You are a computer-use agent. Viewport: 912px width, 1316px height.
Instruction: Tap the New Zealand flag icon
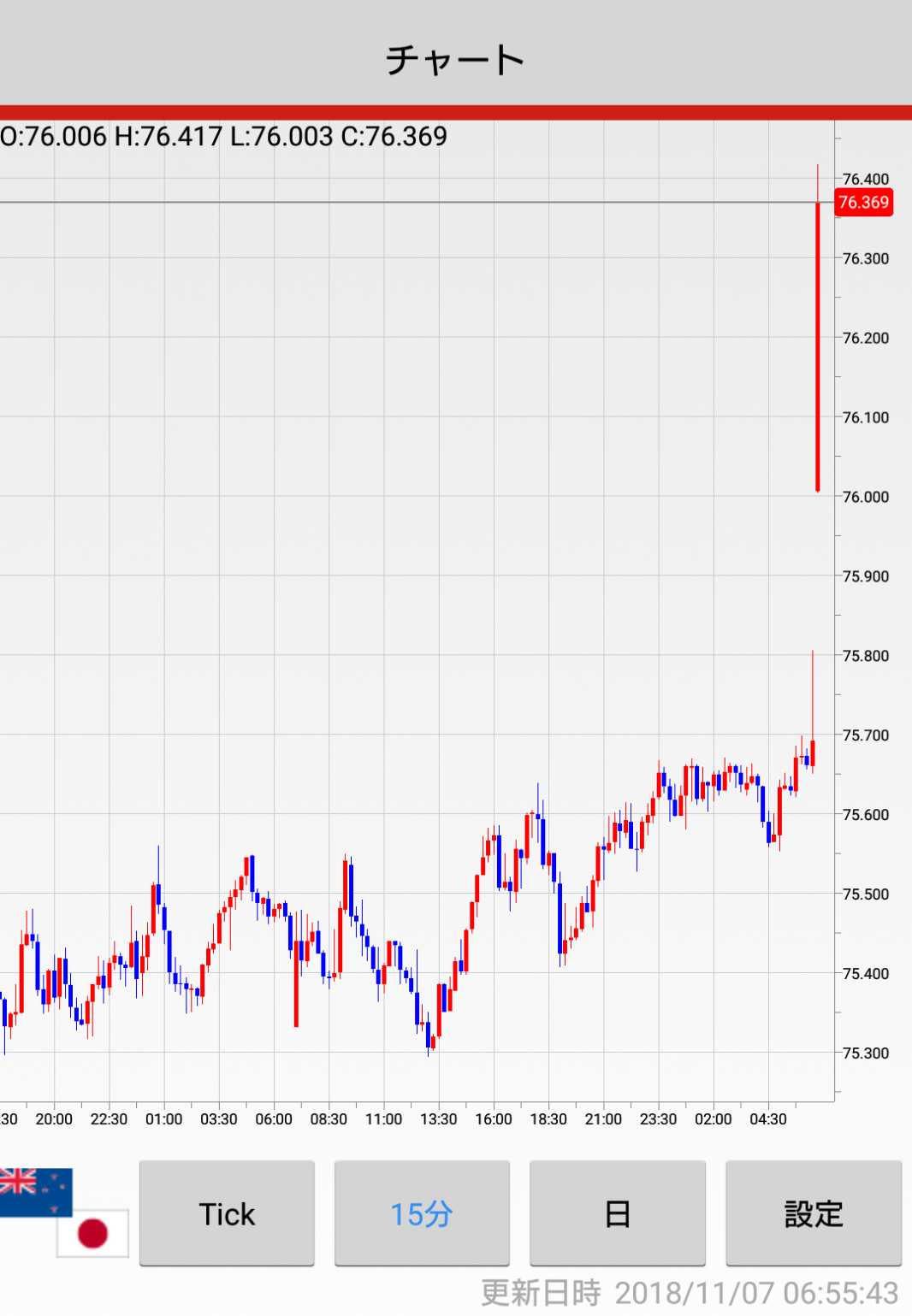[x=36, y=1191]
